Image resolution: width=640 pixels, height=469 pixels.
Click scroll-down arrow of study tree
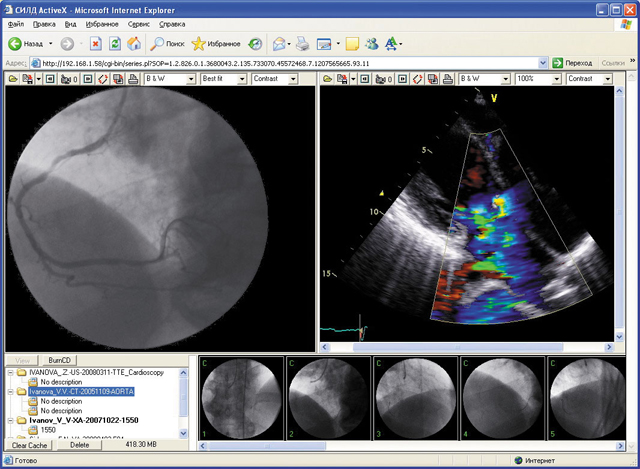[183, 433]
